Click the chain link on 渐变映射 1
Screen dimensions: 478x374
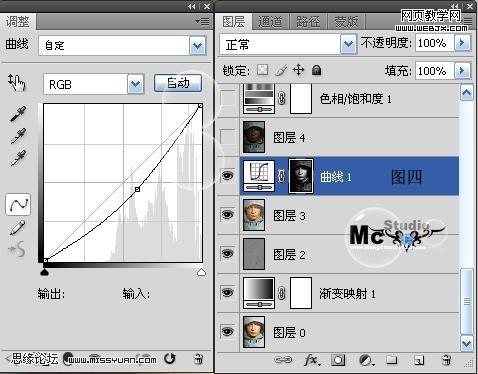point(282,293)
